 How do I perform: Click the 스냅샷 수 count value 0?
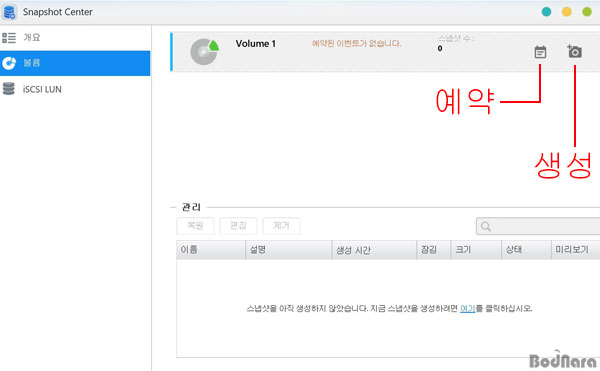point(440,49)
